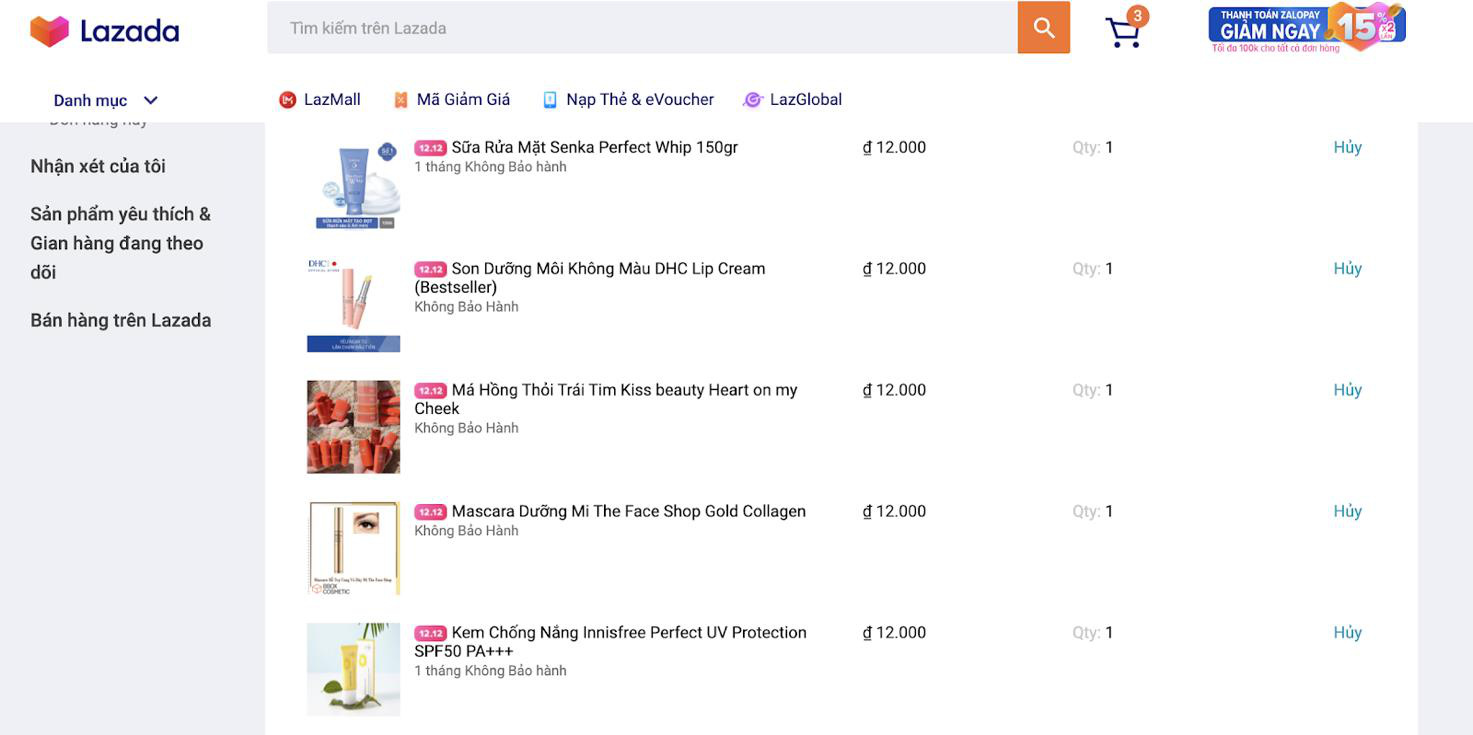This screenshot has height=735, width=1473.
Task: Click '1 tháng Không Bảo hành' under Senka
Action: coord(491,167)
